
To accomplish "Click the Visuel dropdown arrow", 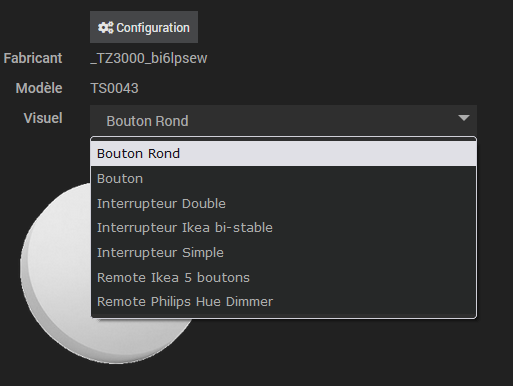I will click(x=464, y=118).
